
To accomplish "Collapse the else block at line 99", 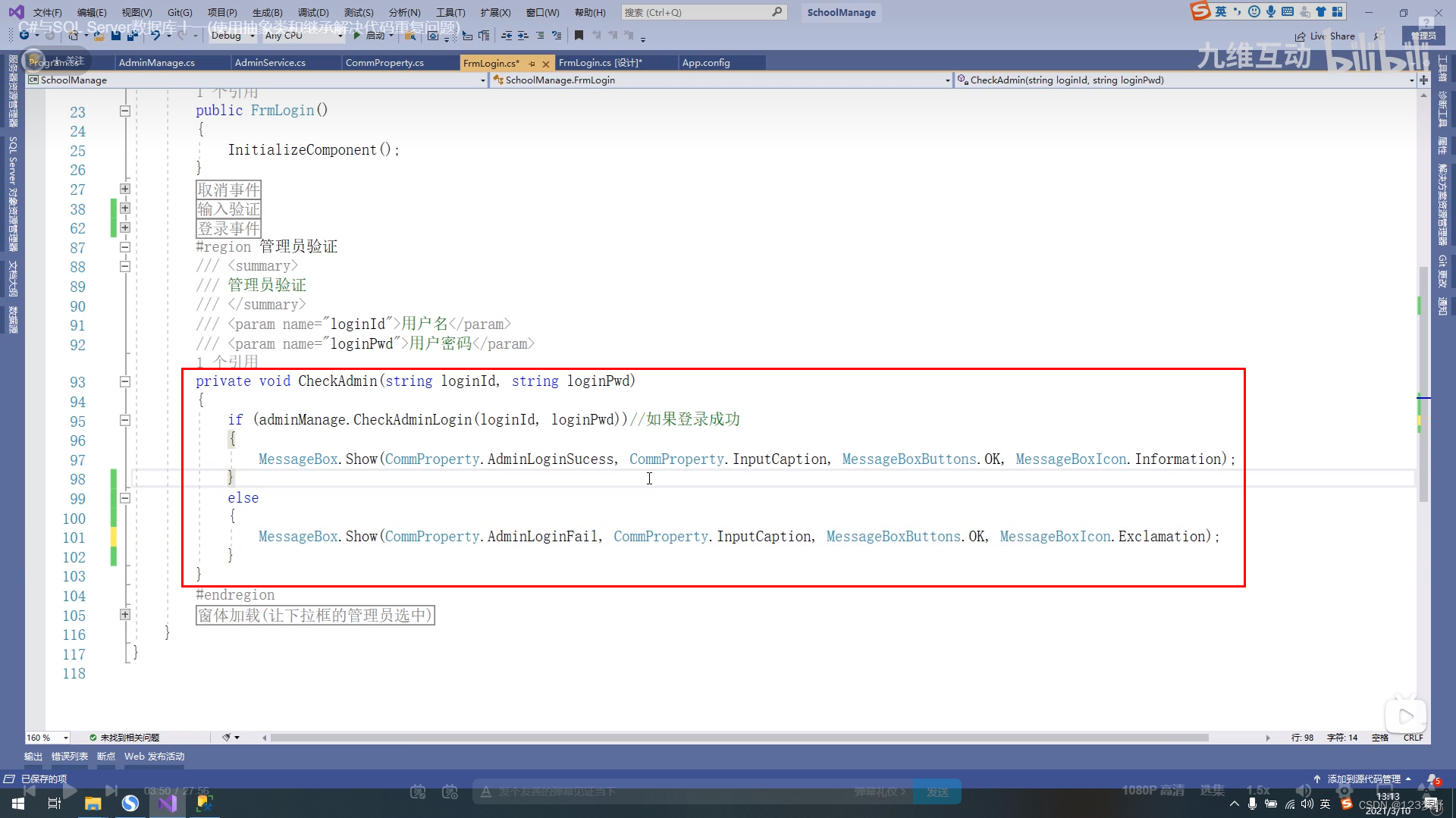I will tap(125, 498).
